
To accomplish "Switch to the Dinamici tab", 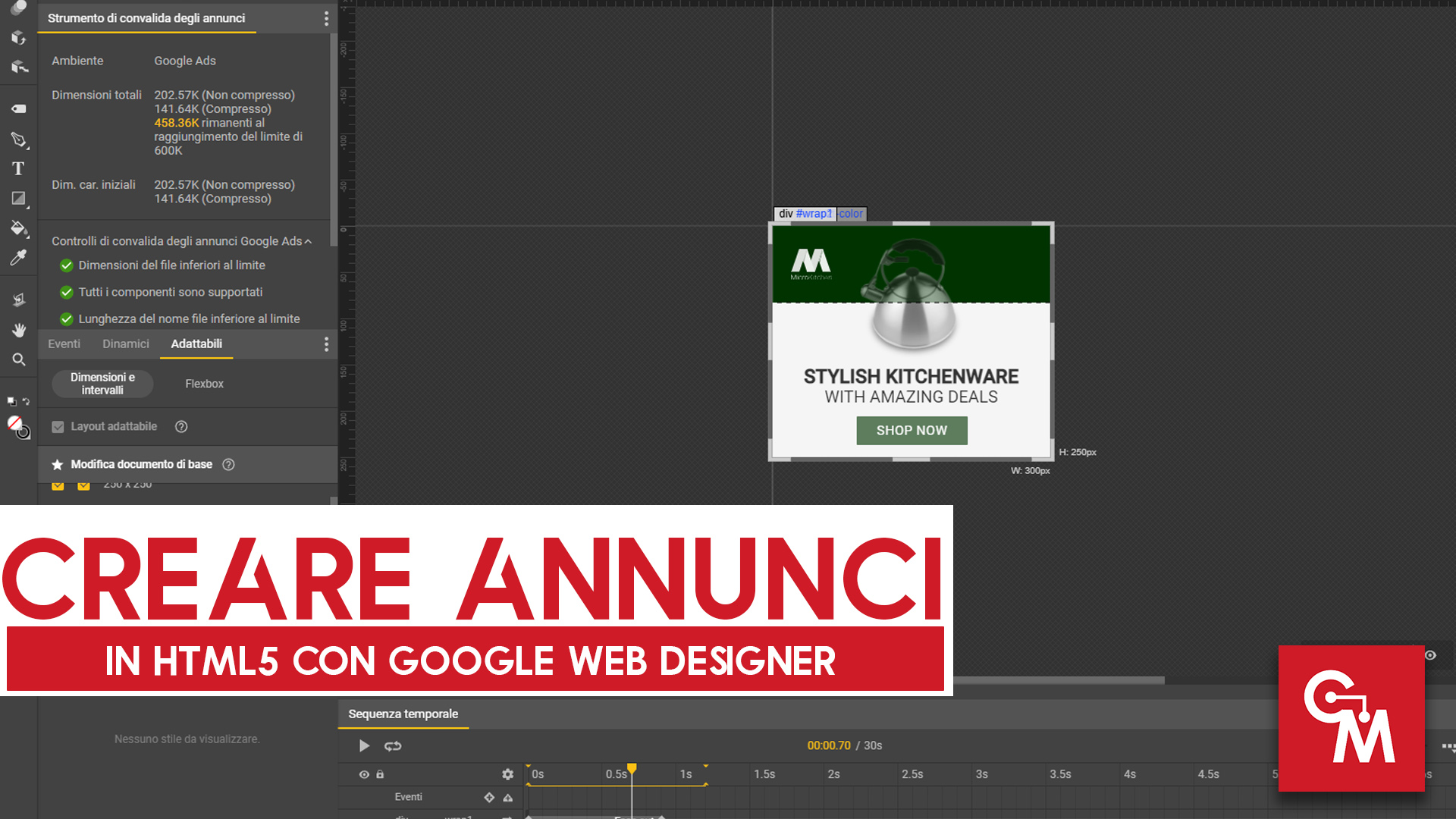I will click(x=125, y=344).
